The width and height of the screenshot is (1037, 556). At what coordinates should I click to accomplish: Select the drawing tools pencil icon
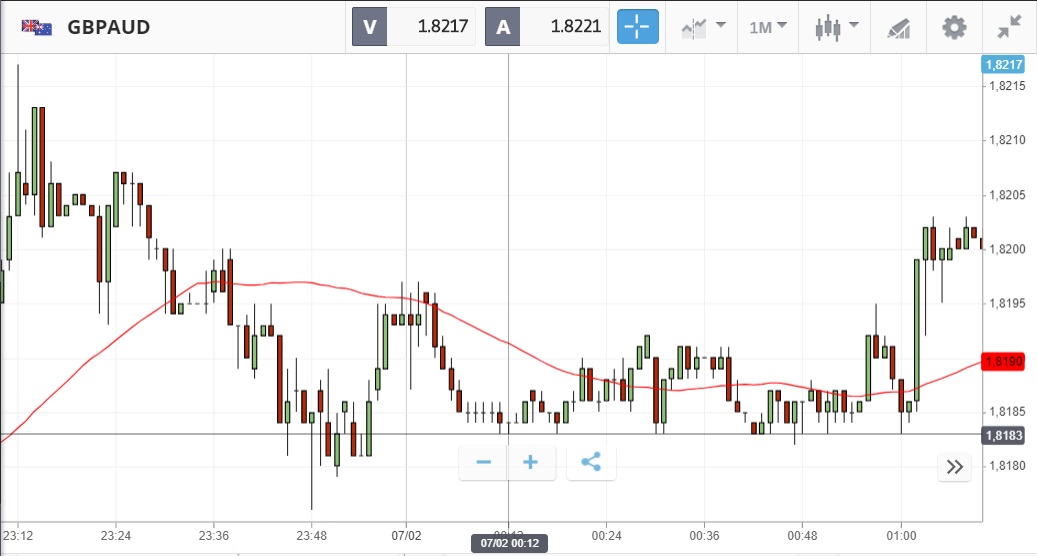[899, 28]
